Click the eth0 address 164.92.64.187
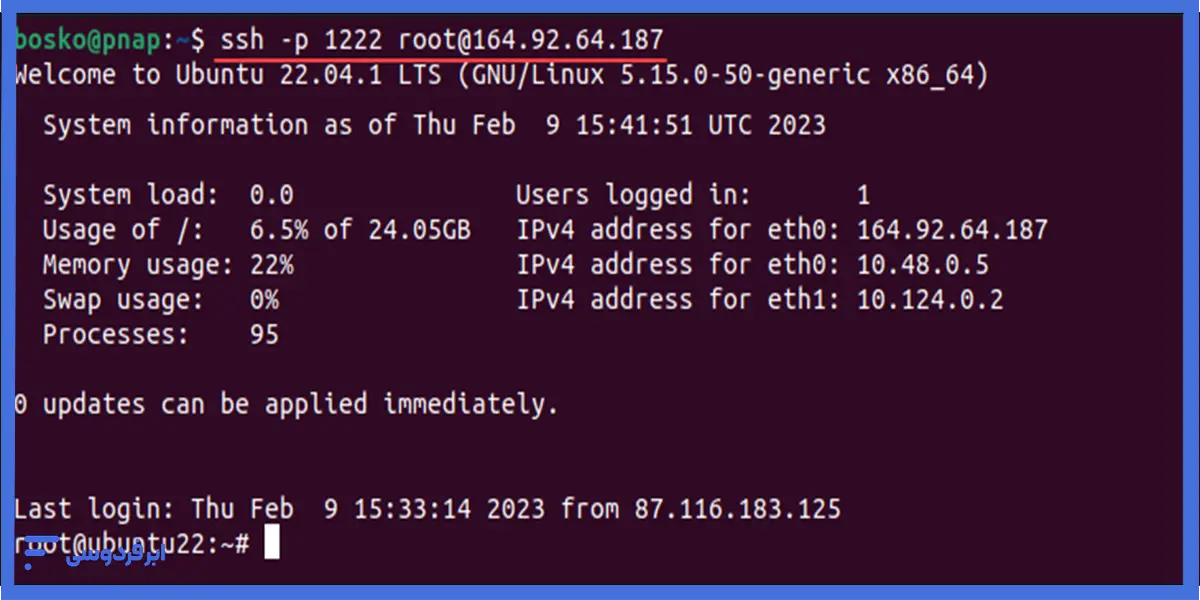1200x600 pixels. pyautogui.click(x=952, y=230)
